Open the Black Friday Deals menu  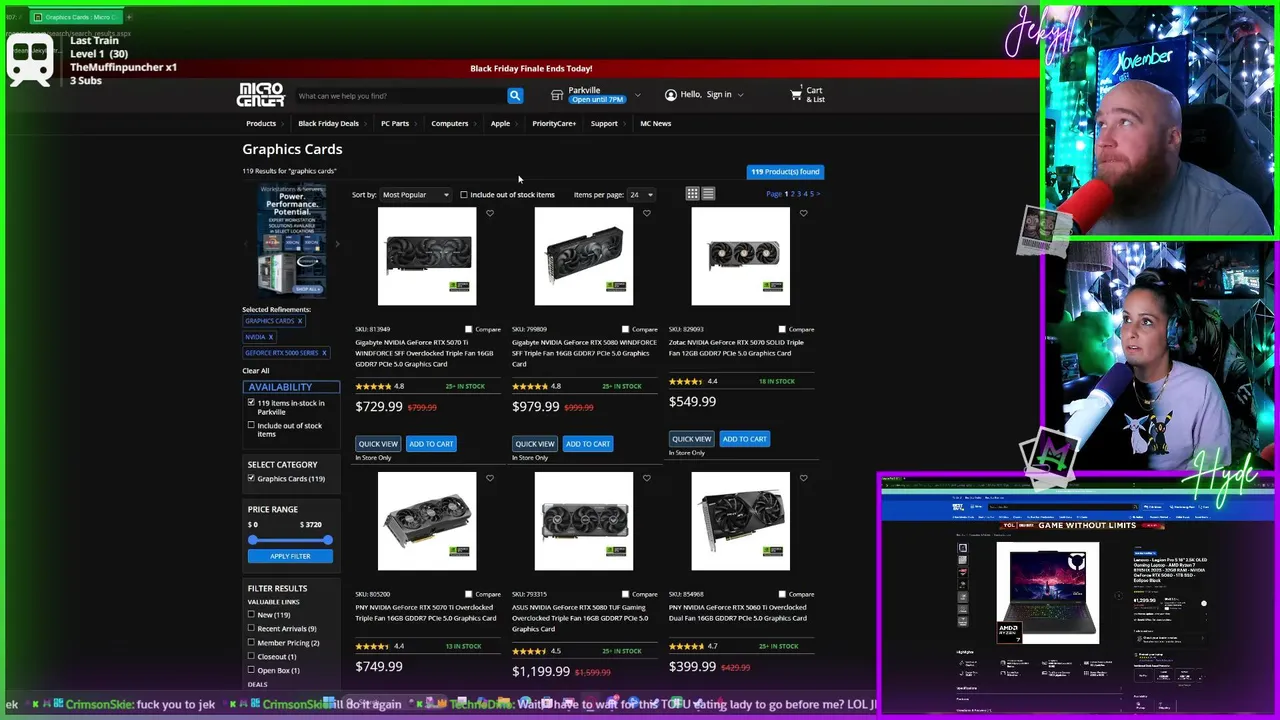(x=328, y=124)
